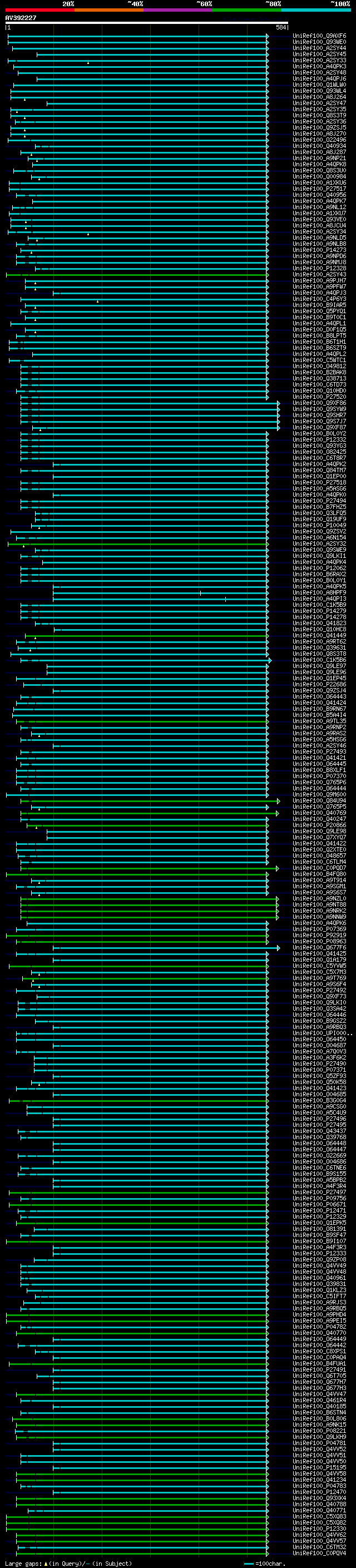356x1568 pixels.
Task: Pick the entry UniRef100_P15195
Action: coord(319,1467)
